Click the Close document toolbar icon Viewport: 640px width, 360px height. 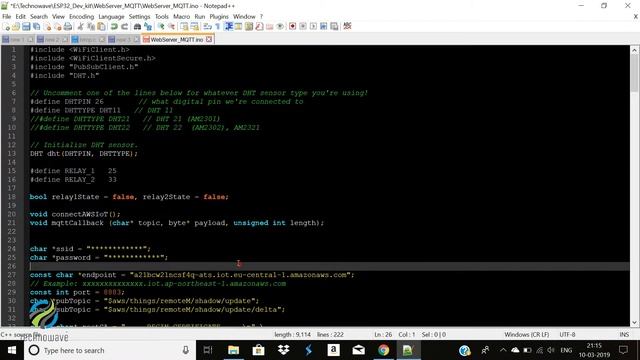[48, 27]
